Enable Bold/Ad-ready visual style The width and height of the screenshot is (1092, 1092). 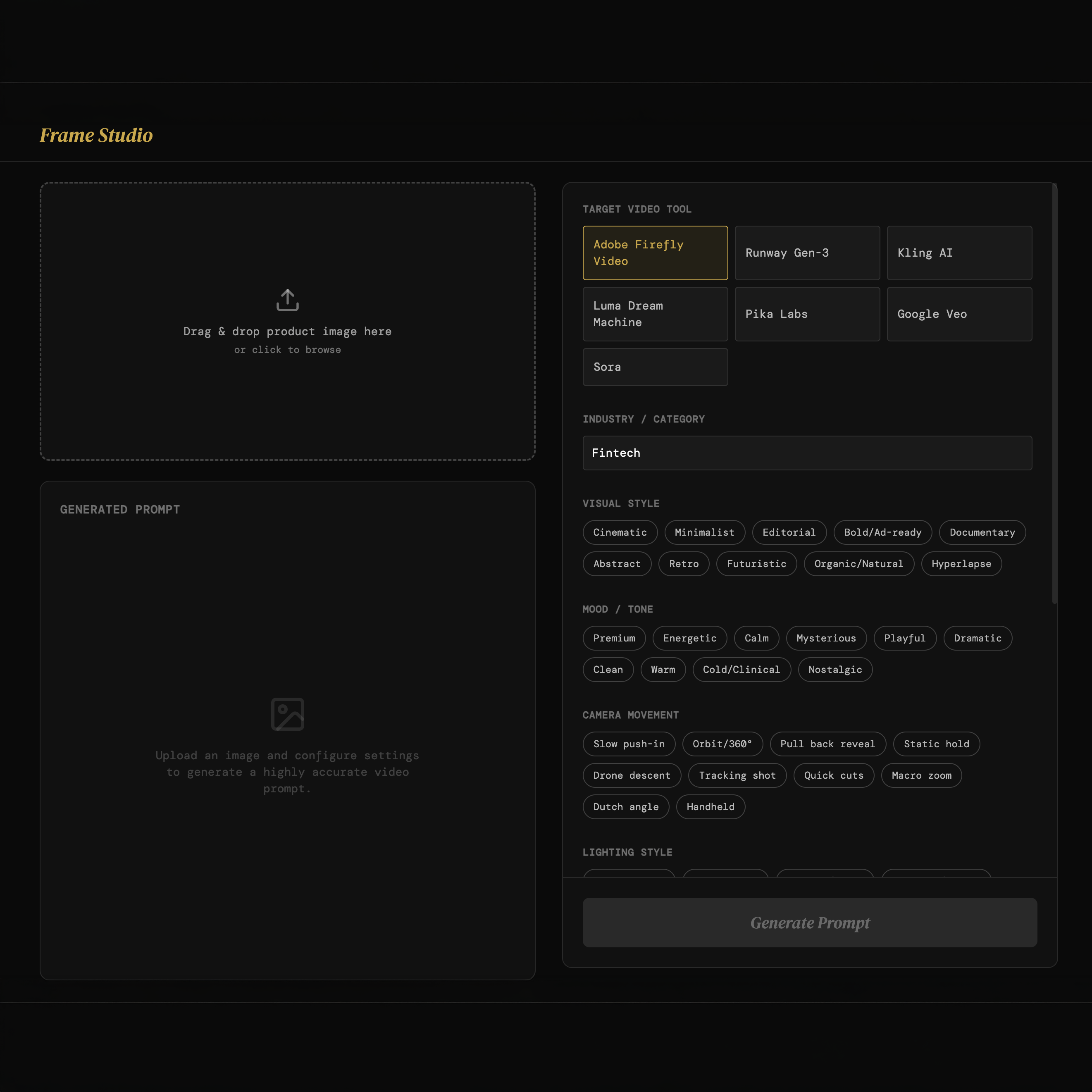pyautogui.click(x=882, y=532)
